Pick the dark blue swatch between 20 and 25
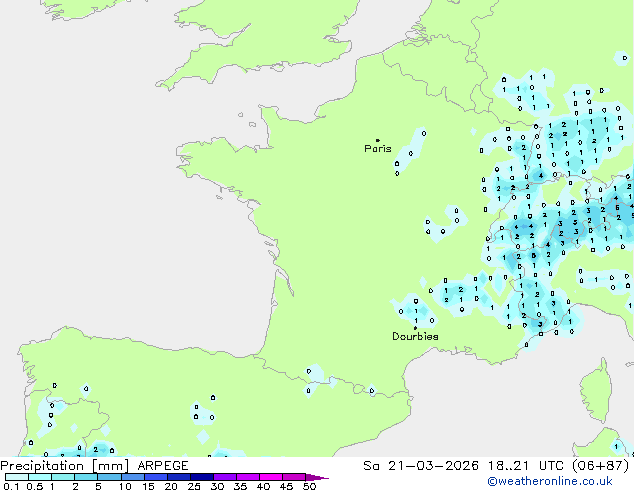Image resolution: width=634 pixels, height=490 pixels. click(179, 477)
